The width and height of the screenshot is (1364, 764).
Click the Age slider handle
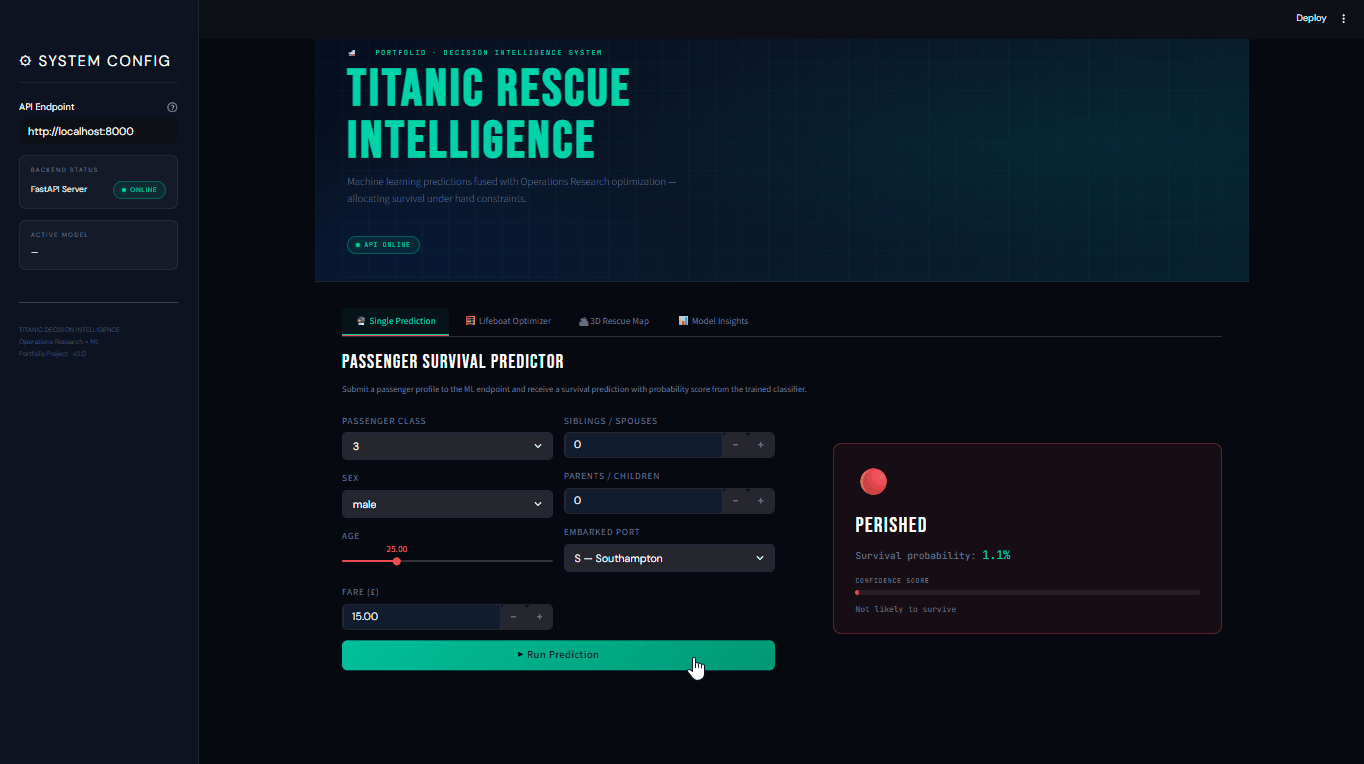pyautogui.click(x=397, y=561)
